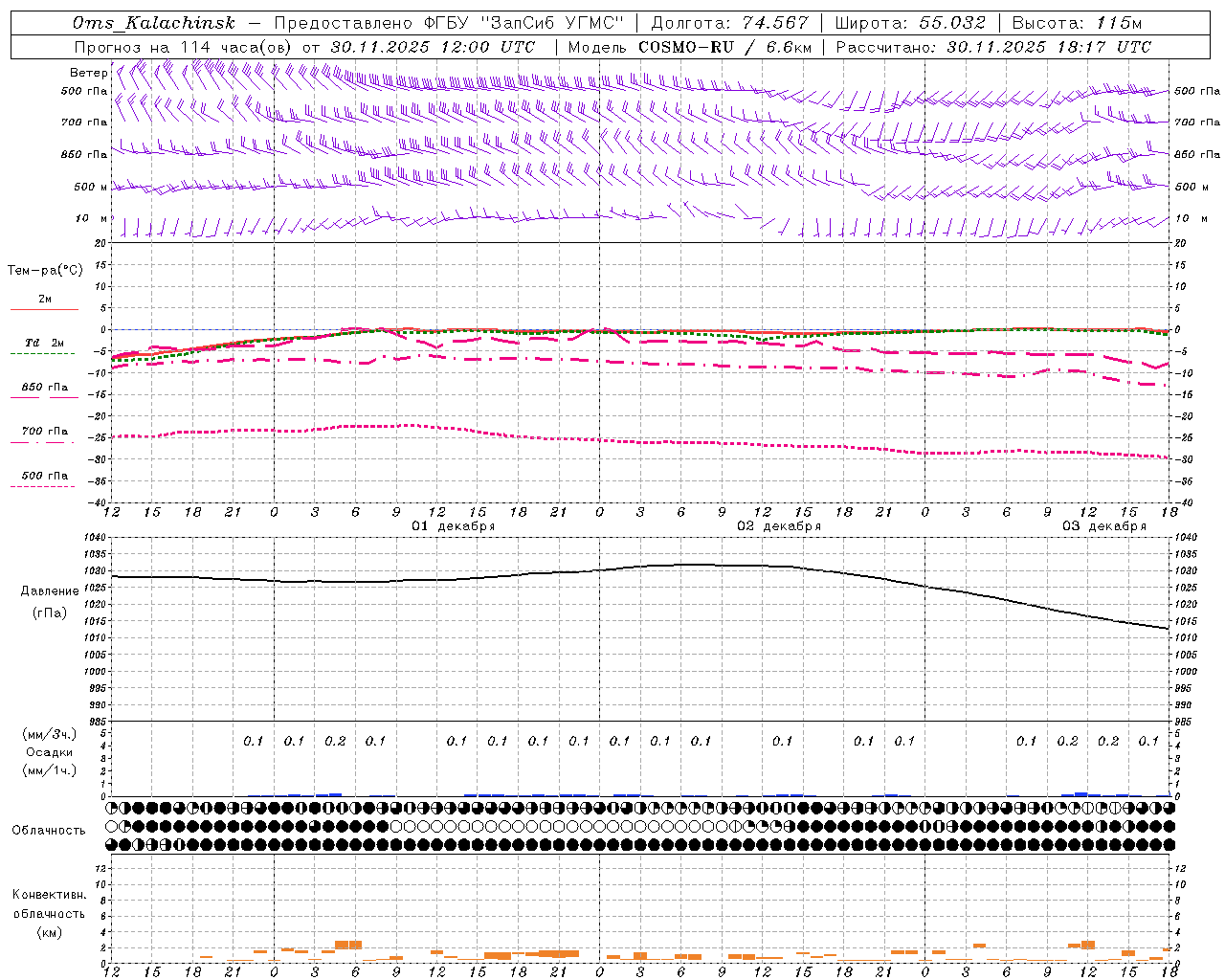Click the Тем-ра(°C) axis title

click(45, 271)
